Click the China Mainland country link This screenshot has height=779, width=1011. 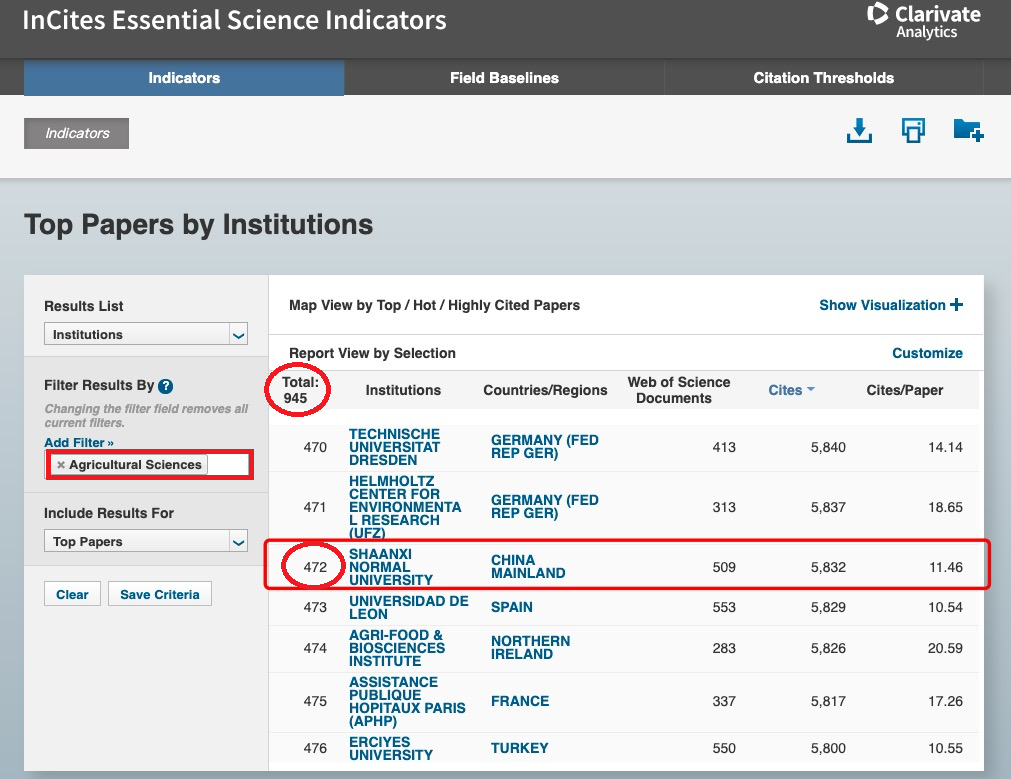[527, 566]
